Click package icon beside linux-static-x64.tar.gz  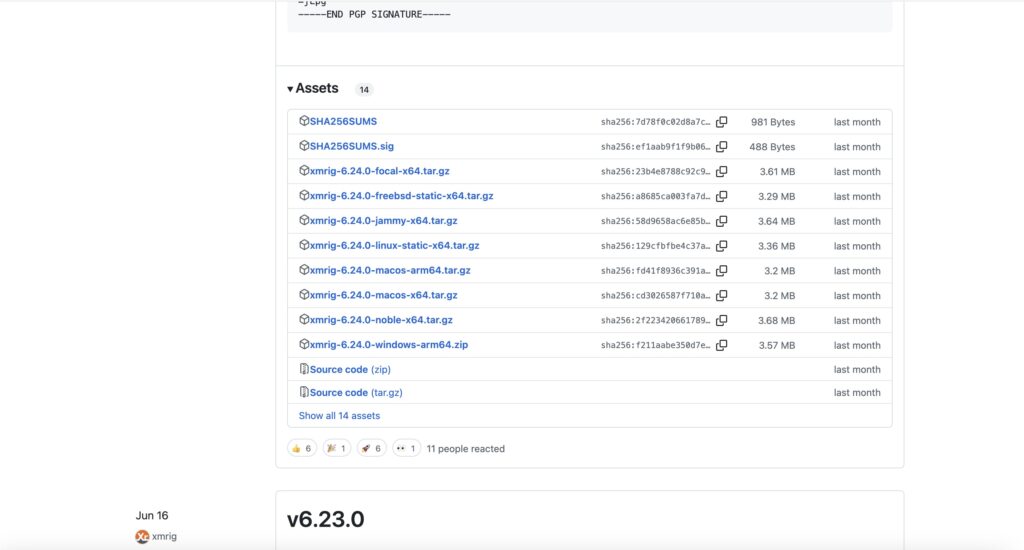(304, 245)
